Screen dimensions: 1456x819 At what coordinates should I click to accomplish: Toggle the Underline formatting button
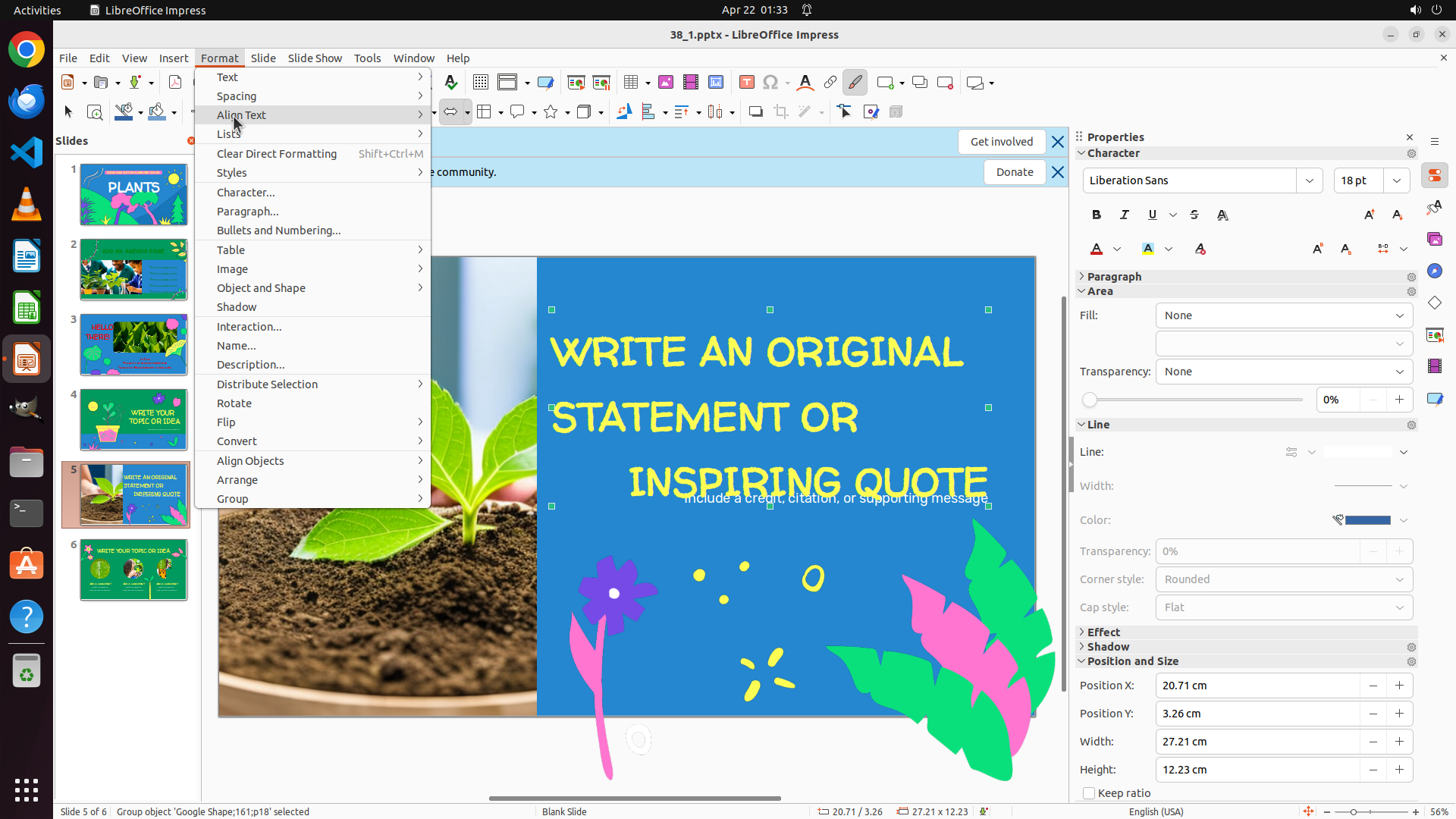click(1152, 215)
